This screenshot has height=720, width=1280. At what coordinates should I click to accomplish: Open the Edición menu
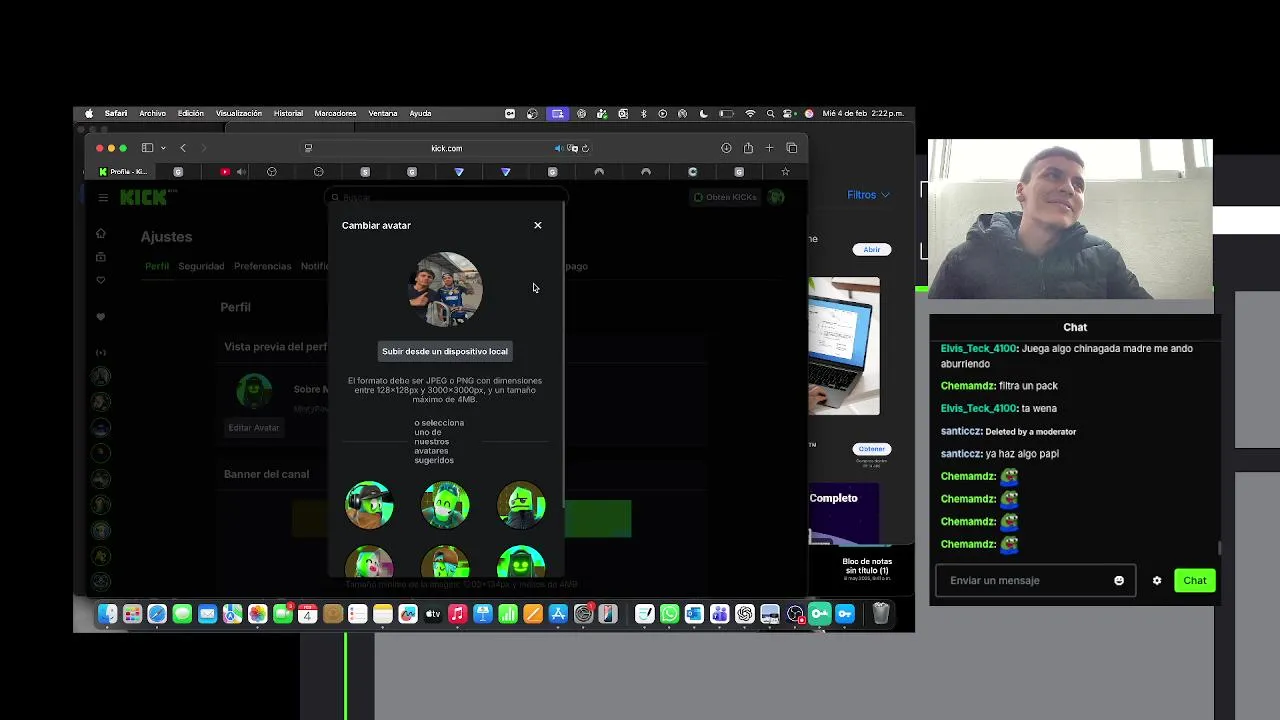click(x=191, y=113)
